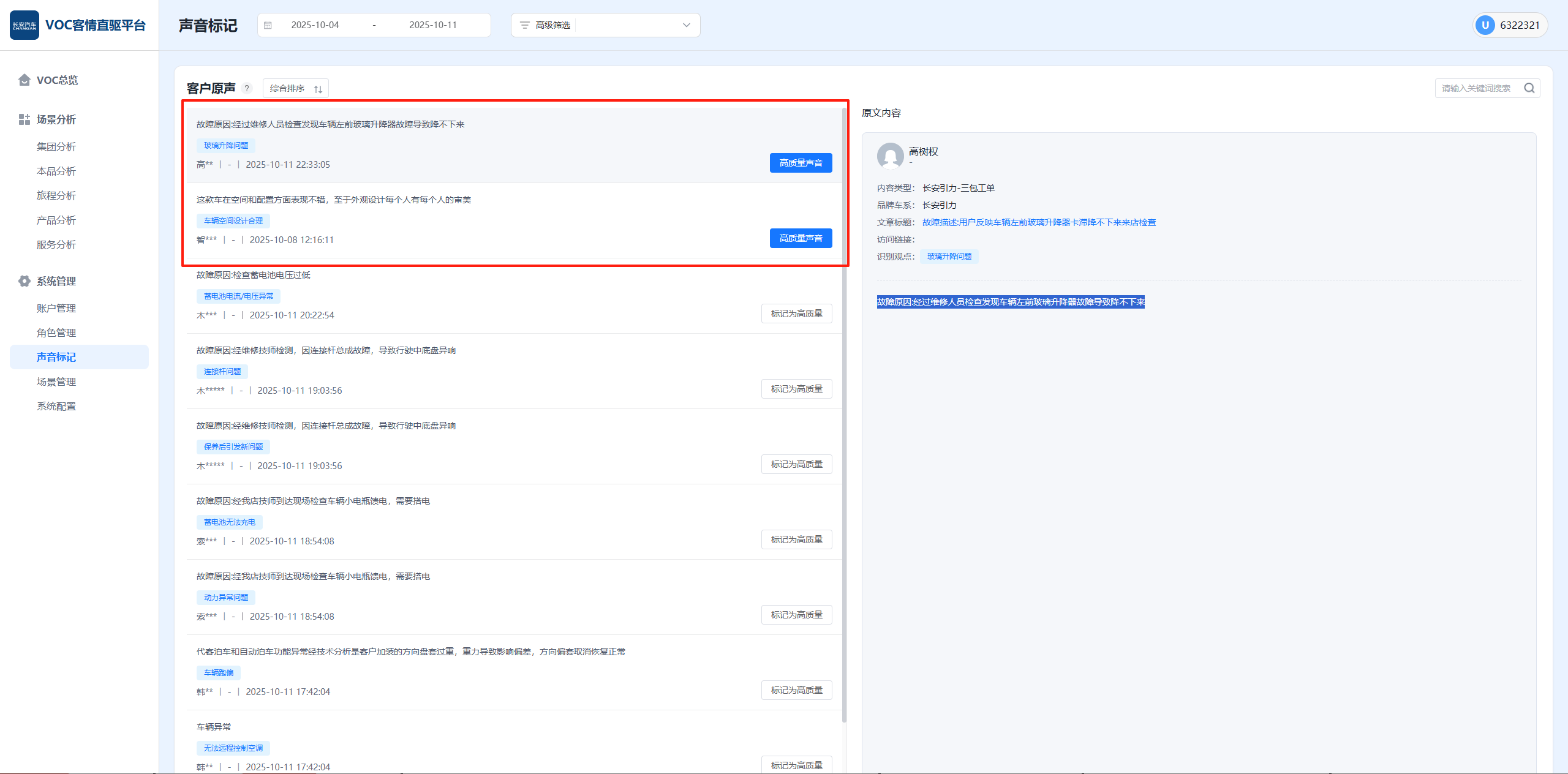Image resolution: width=1568 pixels, height=774 pixels.
Task: Toggle 高质量声音 on vehicle space record
Action: coord(801,238)
